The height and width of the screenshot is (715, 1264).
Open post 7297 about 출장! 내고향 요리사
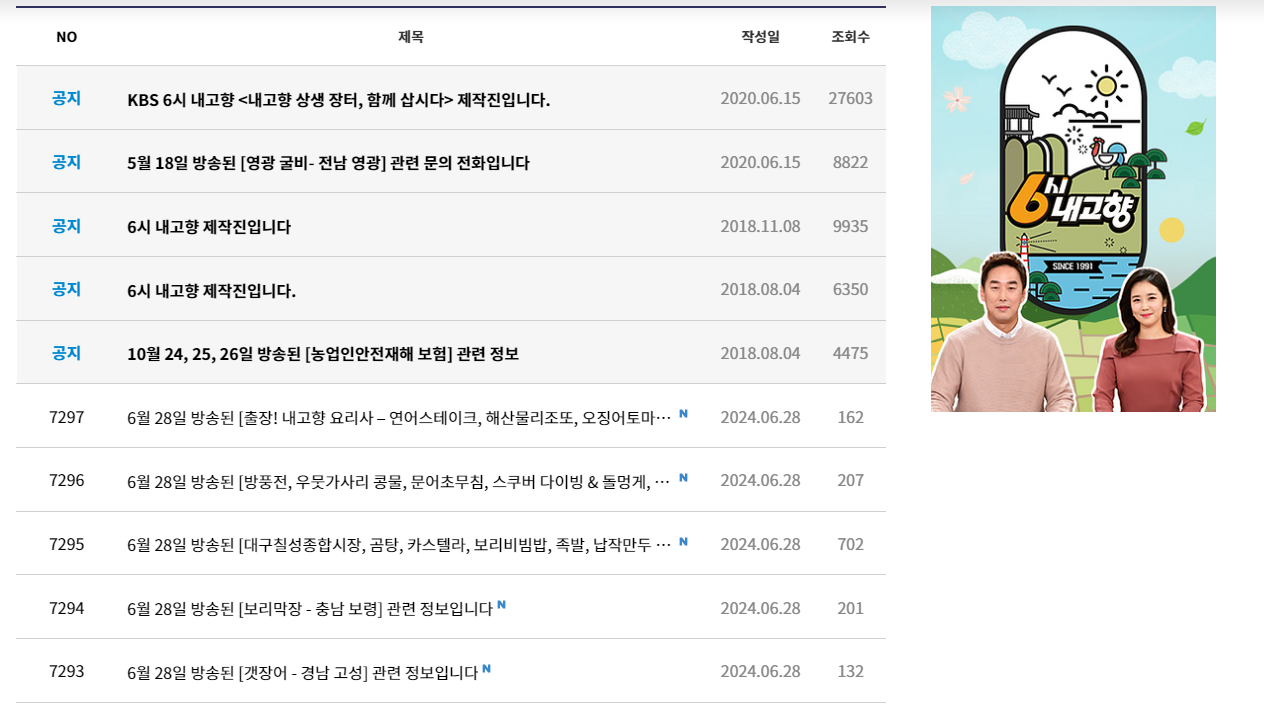[x=399, y=417]
